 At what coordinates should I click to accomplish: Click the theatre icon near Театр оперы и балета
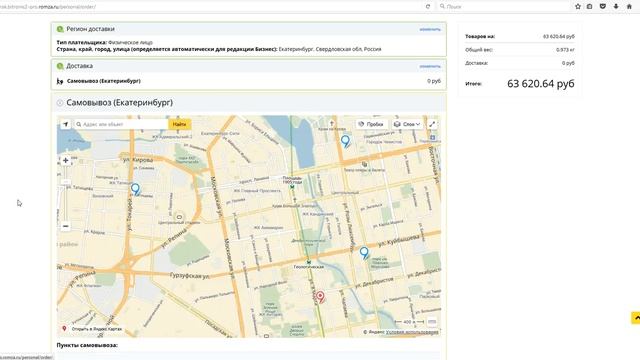pos(364,164)
